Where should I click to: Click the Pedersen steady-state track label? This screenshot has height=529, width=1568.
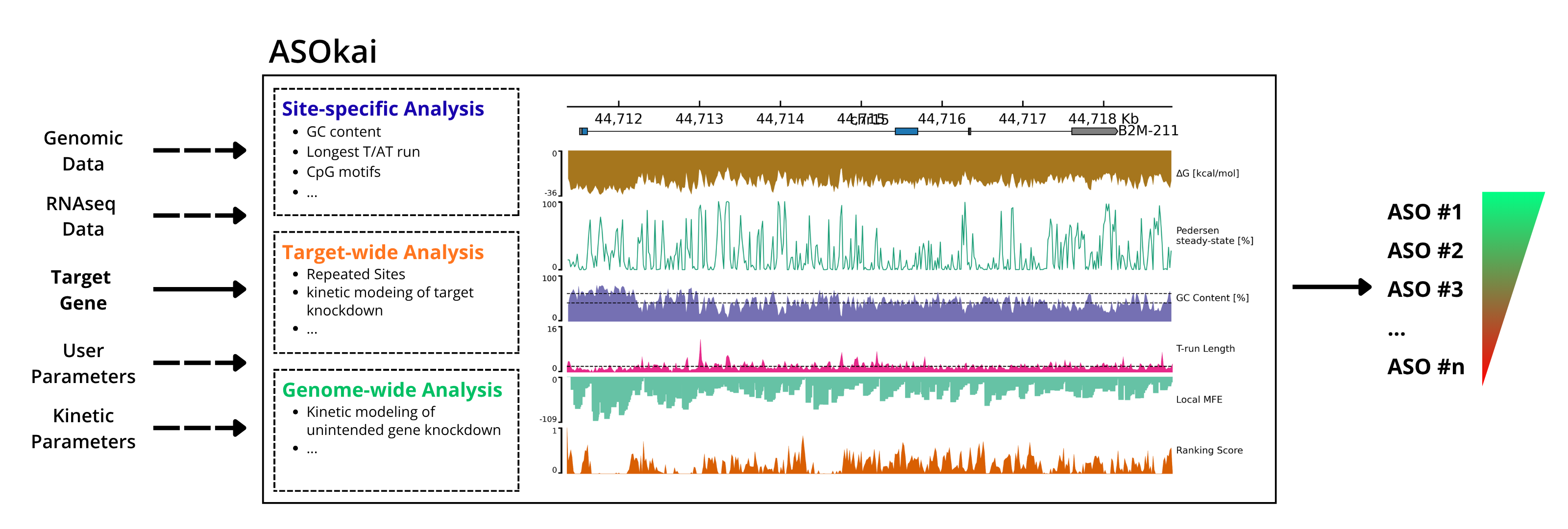point(1214,236)
